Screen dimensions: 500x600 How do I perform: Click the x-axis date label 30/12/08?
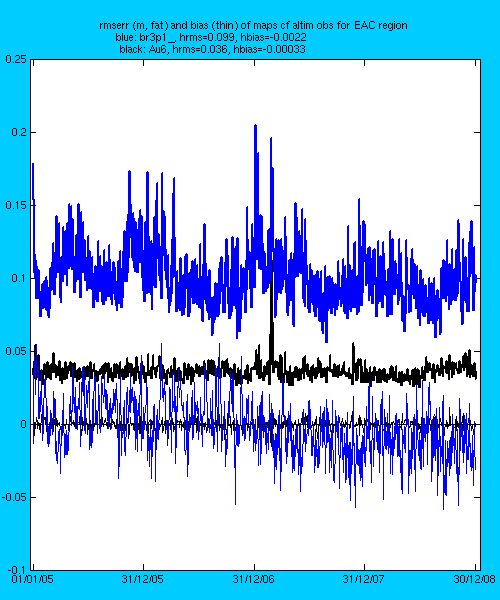(x=474, y=579)
